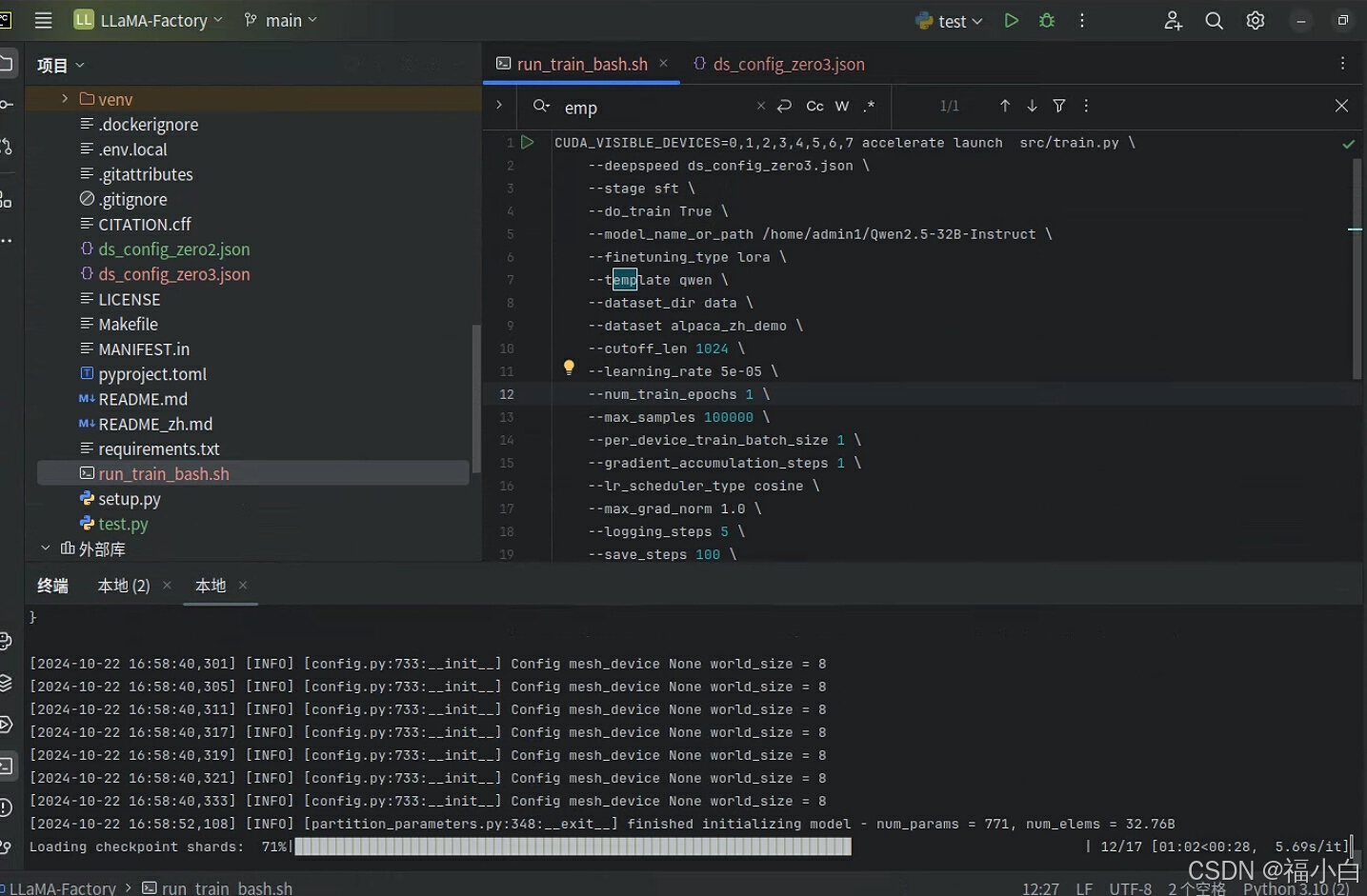Screen dimensions: 1367x896
Task: Click the green Run button in toolbar
Action: (x=1011, y=20)
